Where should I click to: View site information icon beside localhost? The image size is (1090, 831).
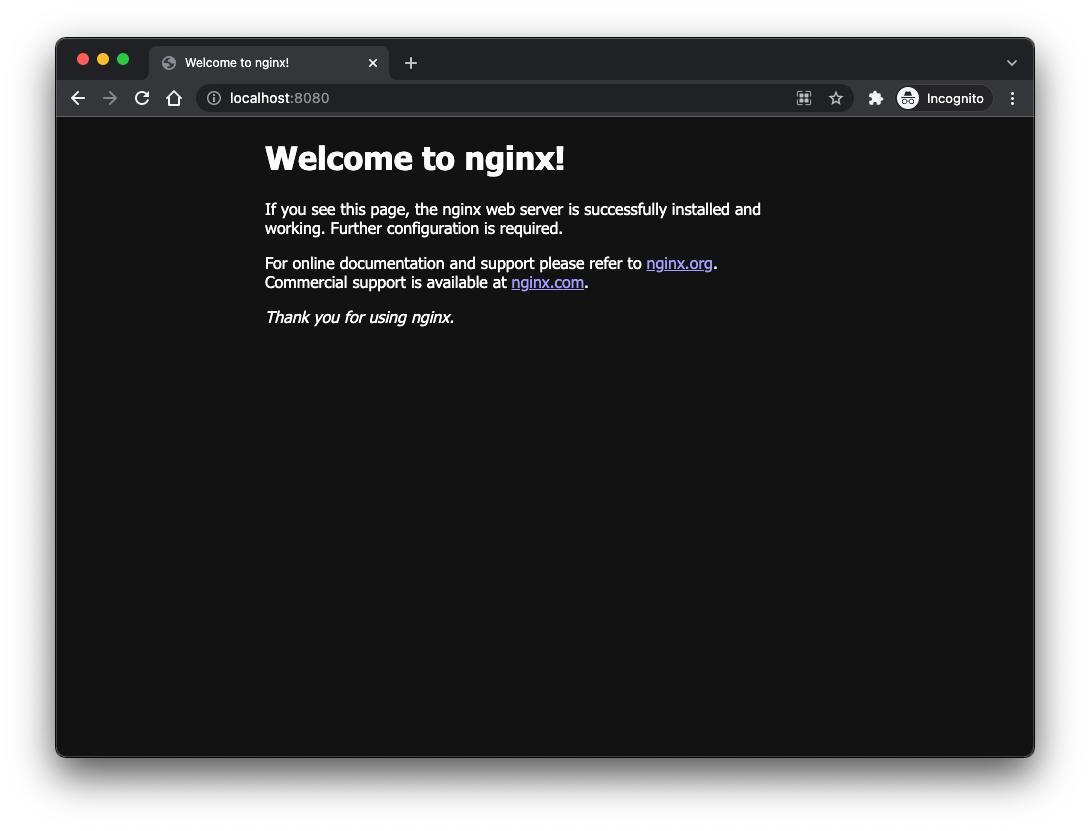(214, 98)
